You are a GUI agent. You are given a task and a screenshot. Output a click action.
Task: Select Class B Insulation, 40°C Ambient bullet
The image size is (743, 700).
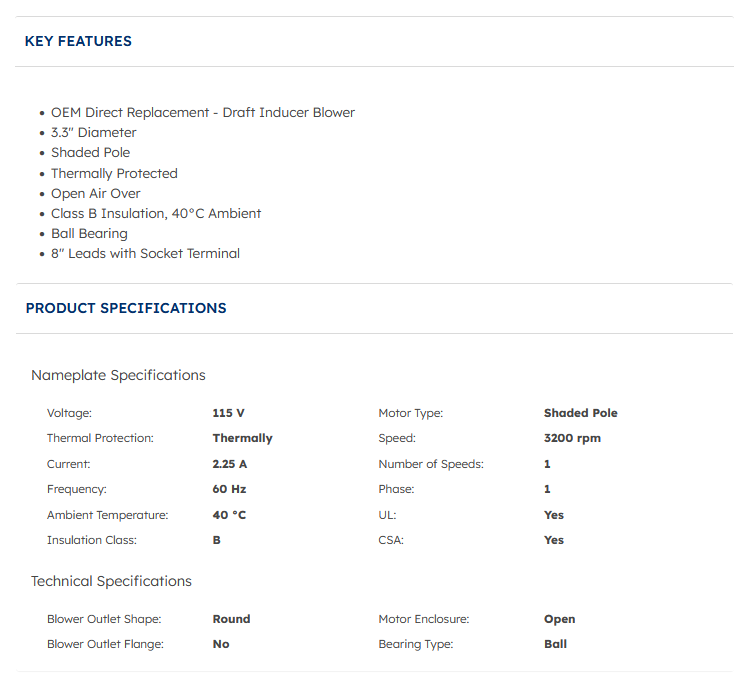pyautogui.click(x=156, y=213)
